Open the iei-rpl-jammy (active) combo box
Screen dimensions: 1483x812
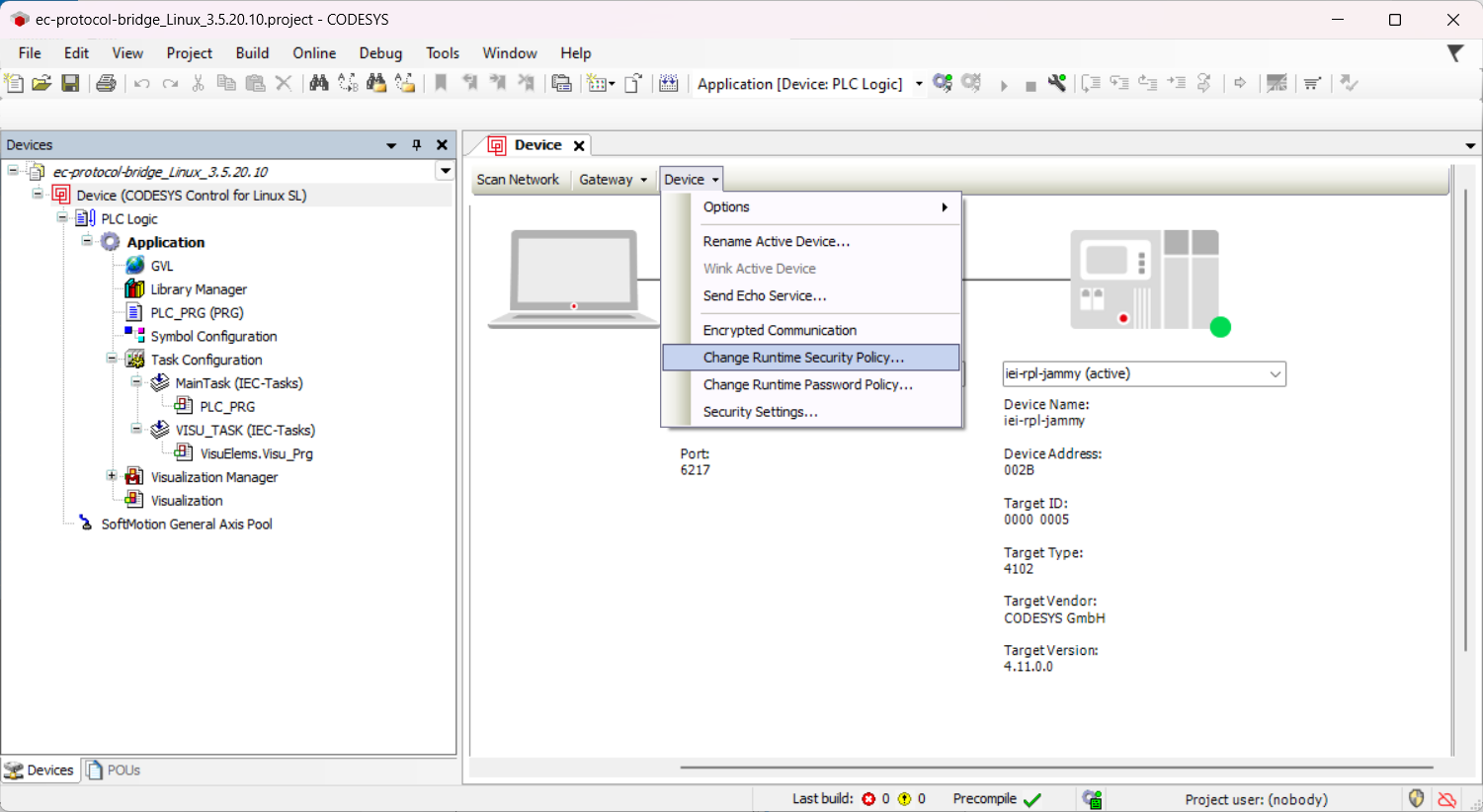point(1144,373)
